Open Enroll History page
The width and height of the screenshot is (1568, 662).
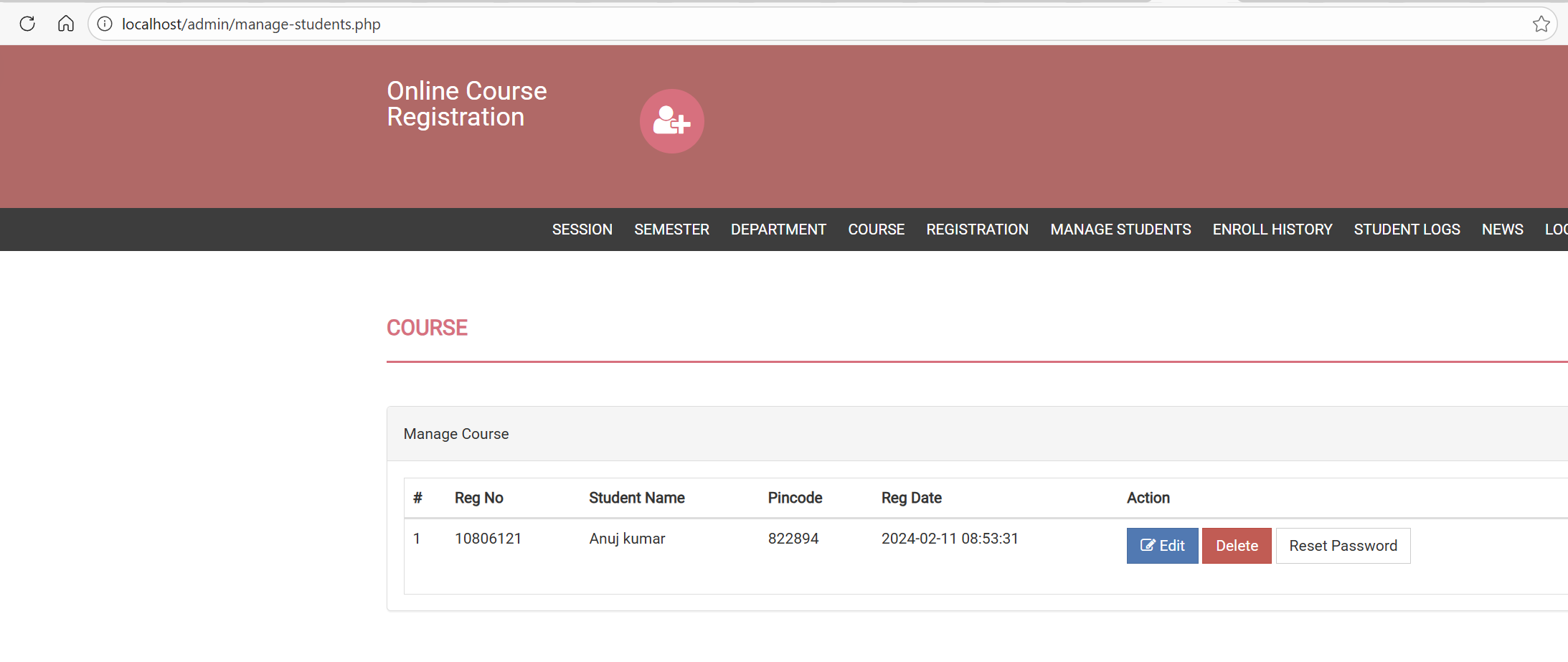(x=1272, y=230)
